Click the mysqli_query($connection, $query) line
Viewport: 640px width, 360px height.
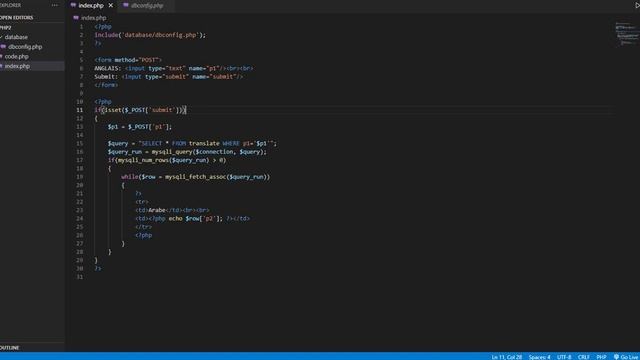tap(187, 152)
